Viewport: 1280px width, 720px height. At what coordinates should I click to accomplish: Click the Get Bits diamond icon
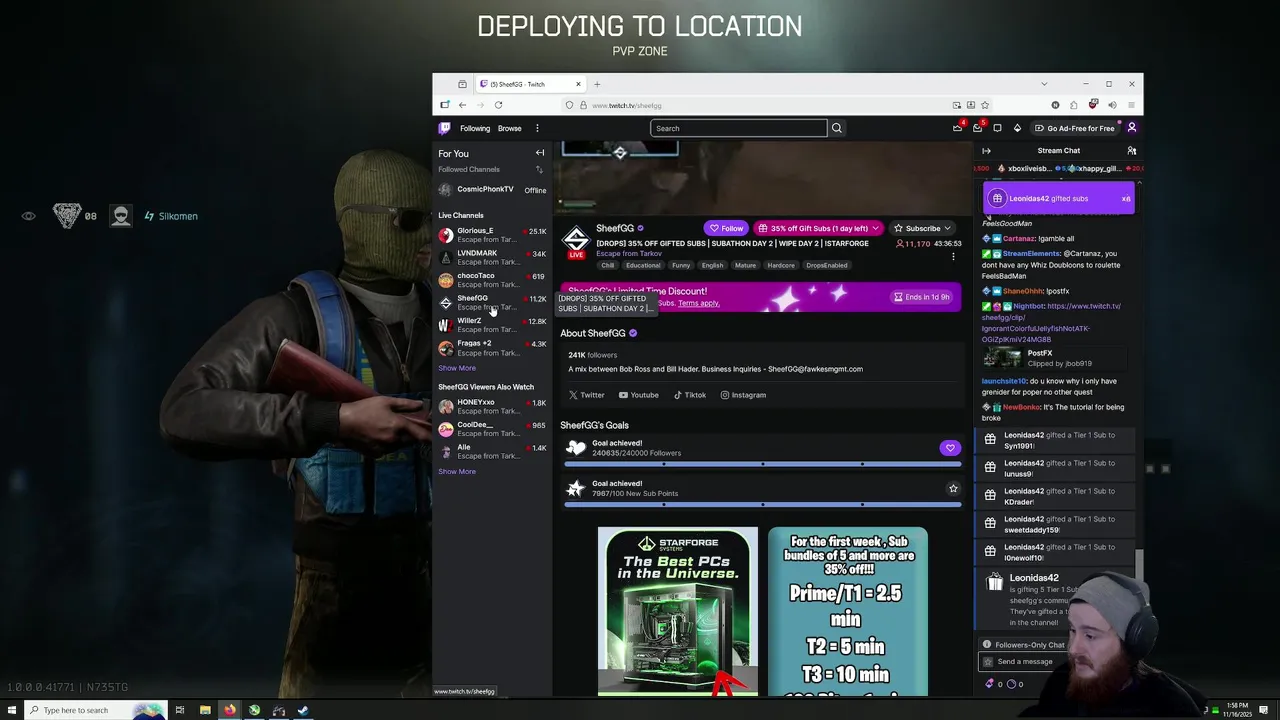[1017, 128]
